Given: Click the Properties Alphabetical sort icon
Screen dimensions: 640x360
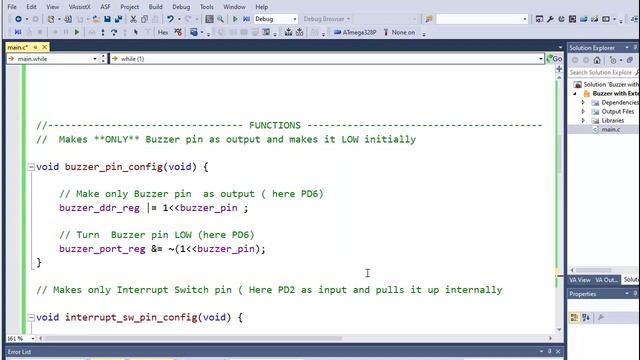Looking at the screenshot, I should 586,318.
